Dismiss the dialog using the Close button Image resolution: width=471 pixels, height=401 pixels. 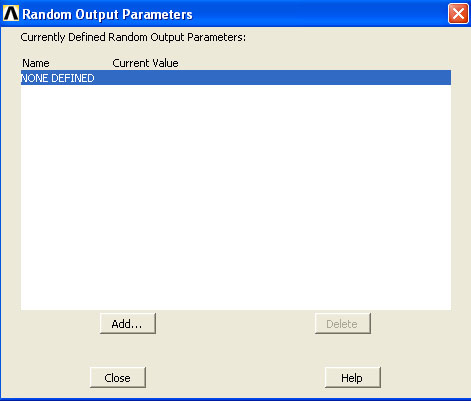click(118, 377)
